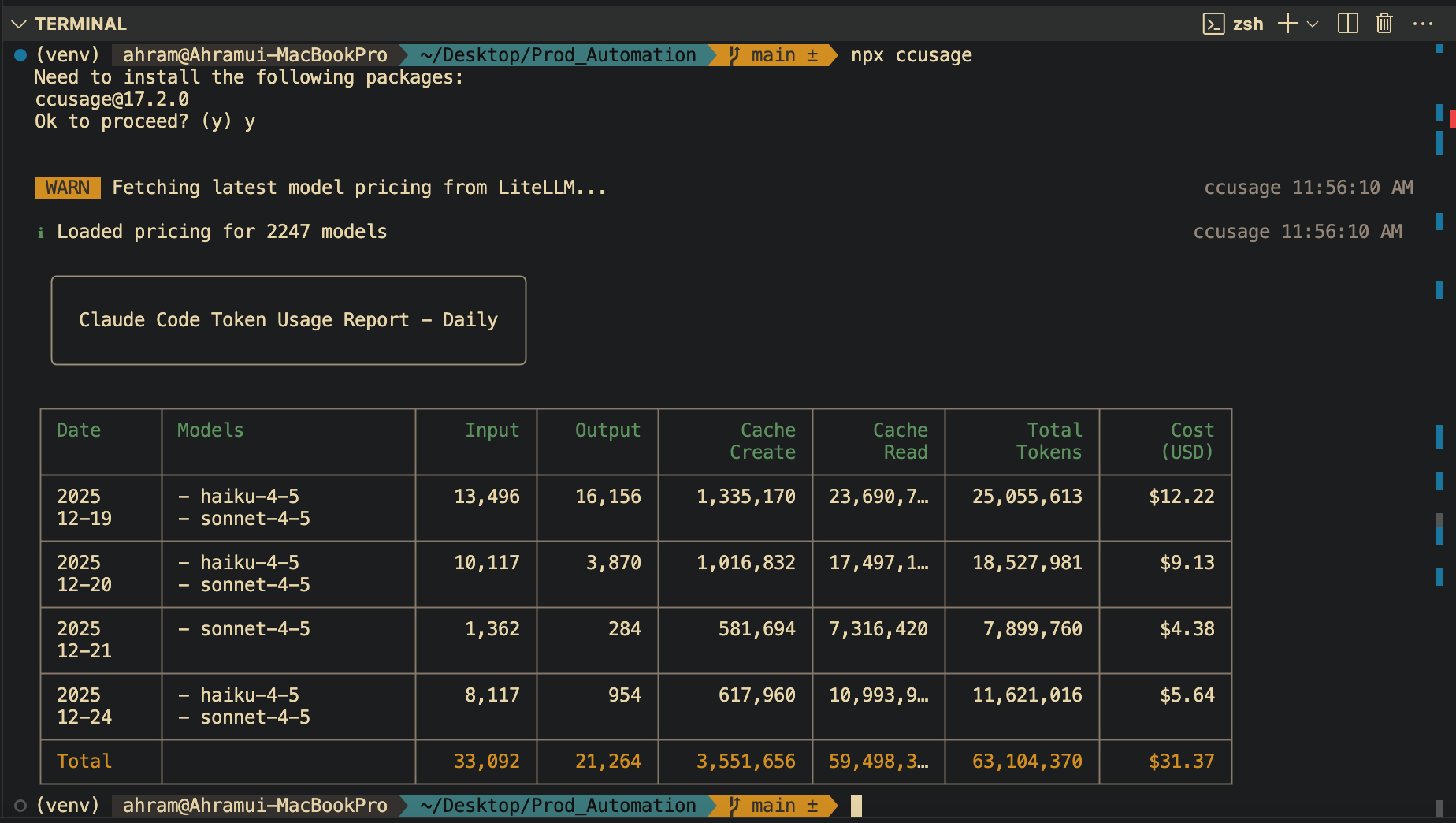The width and height of the screenshot is (1456, 823).
Task: Click the output value 16,156
Action: point(608,497)
